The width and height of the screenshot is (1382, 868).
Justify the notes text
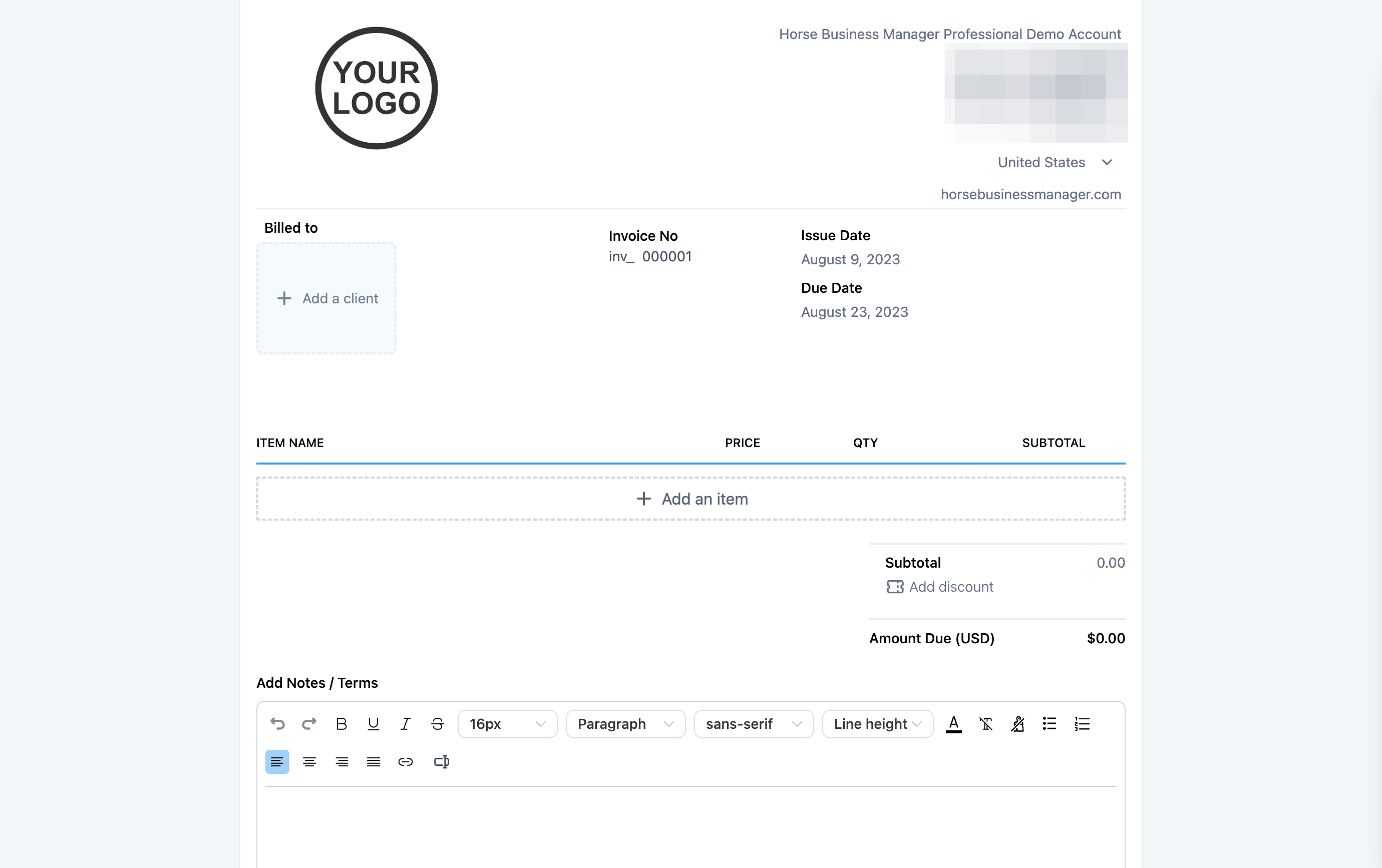(374, 762)
